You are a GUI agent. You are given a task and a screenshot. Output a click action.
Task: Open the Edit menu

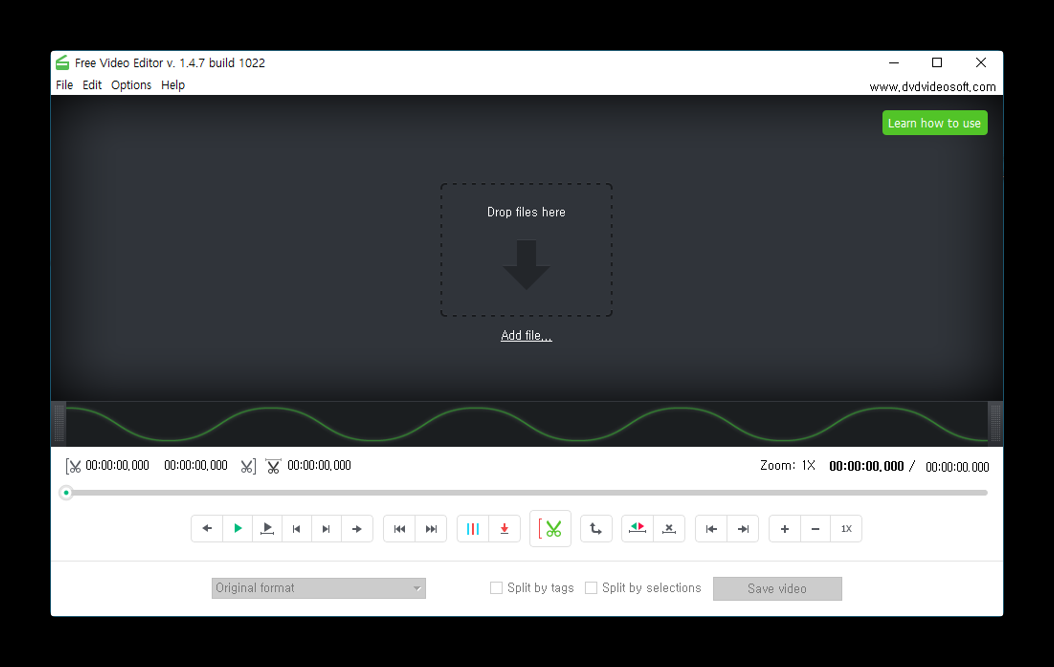(92, 85)
